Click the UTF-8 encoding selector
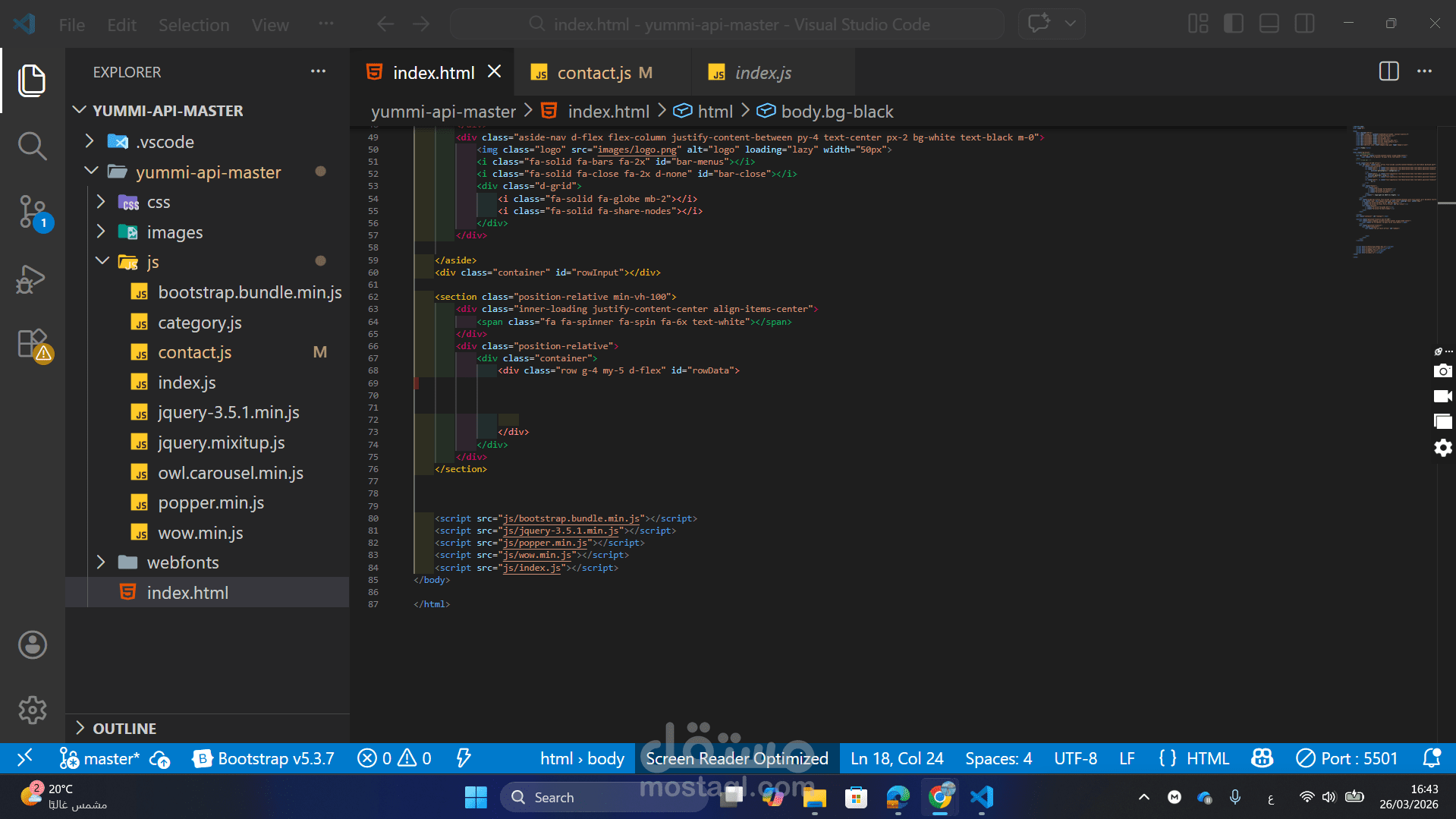 click(1075, 758)
